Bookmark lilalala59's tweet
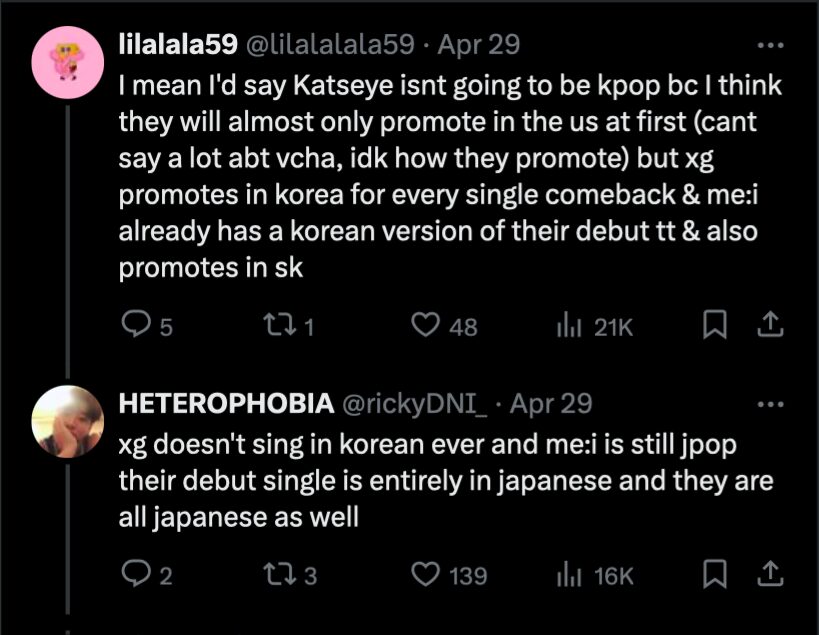This screenshot has height=635, width=819. click(714, 325)
